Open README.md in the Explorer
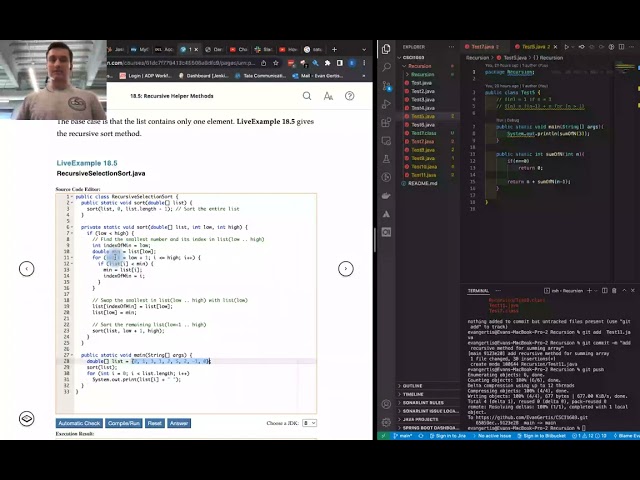The image size is (640, 480). click(427, 183)
